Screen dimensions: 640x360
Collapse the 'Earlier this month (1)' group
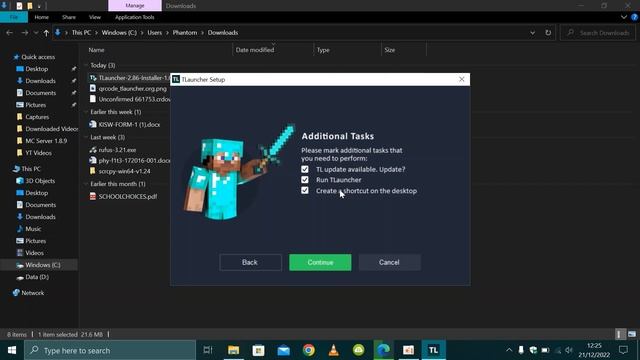pos(86,184)
